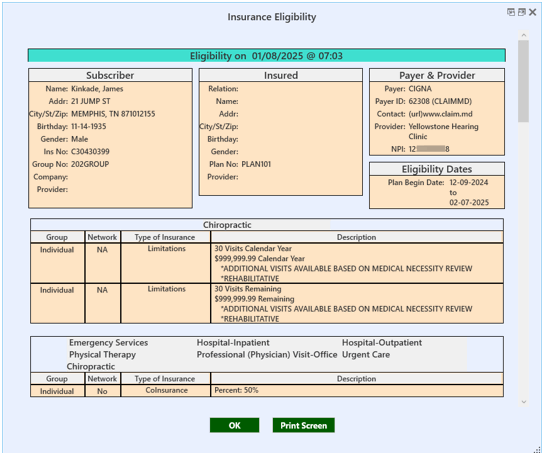The width and height of the screenshot is (544, 454).
Task: Select 'MEMPHIS, TN 871012155'
Action: point(113,114)
